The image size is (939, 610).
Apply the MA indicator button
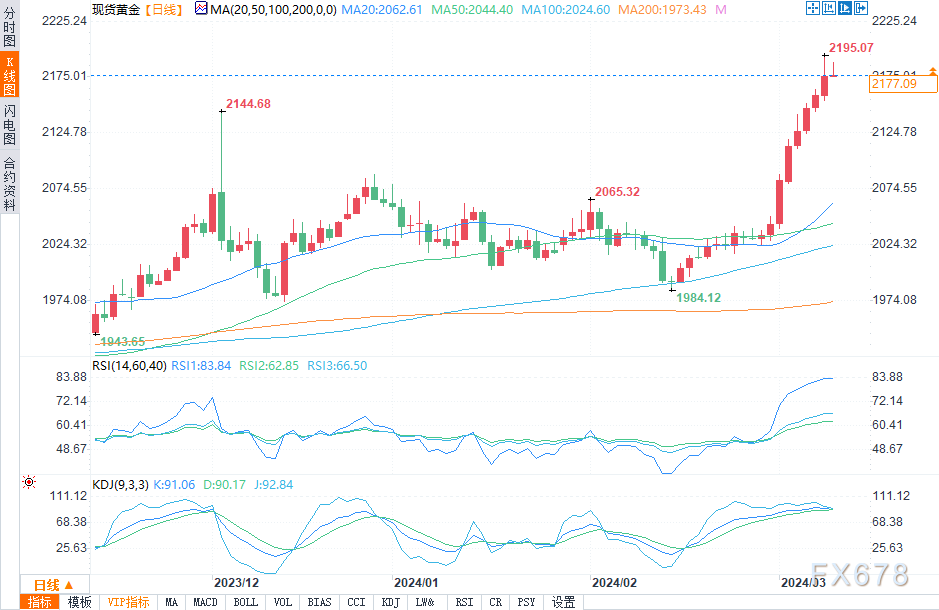click(172, 602)
